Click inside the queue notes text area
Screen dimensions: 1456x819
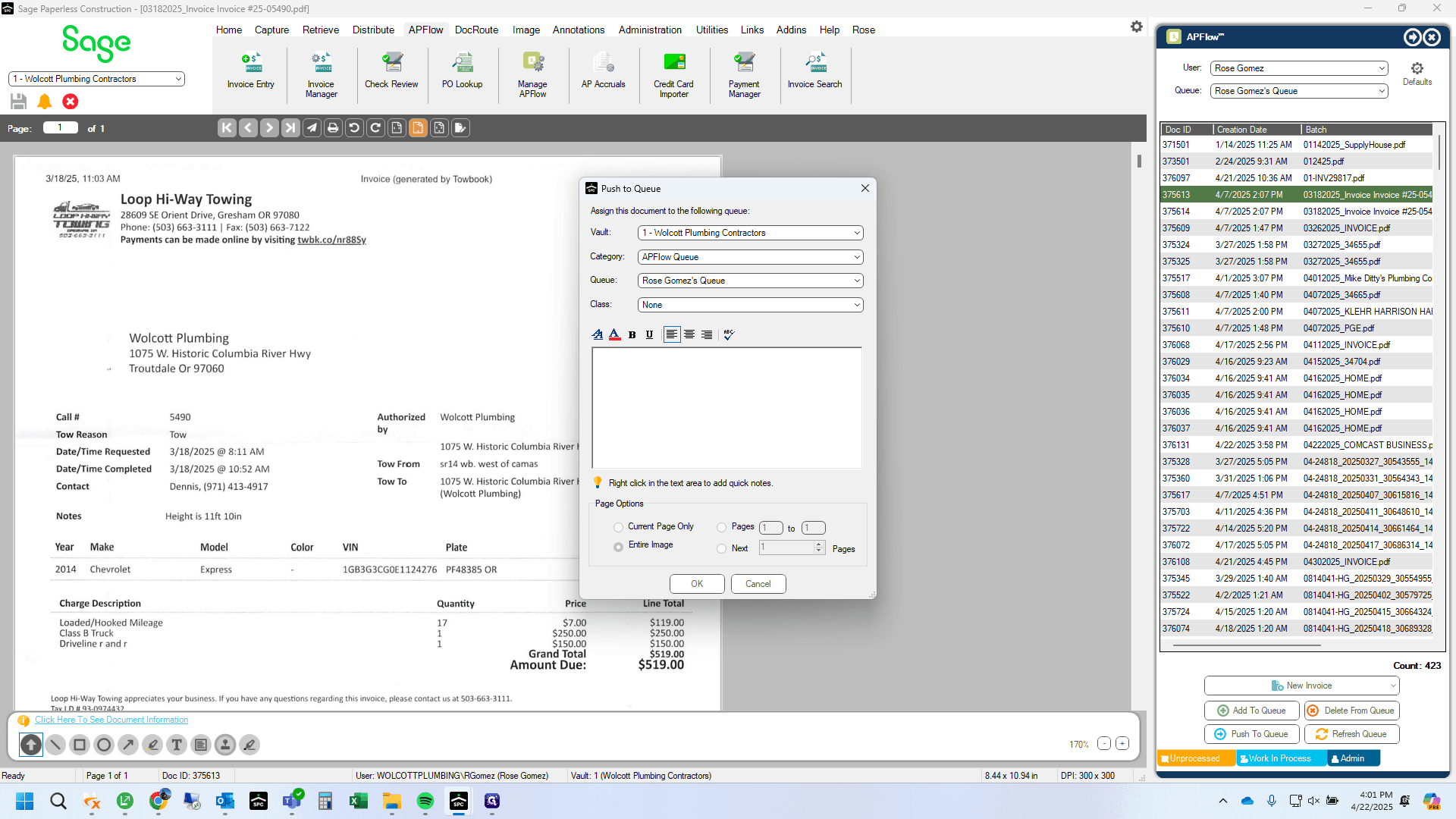click(x=726, y=408)
